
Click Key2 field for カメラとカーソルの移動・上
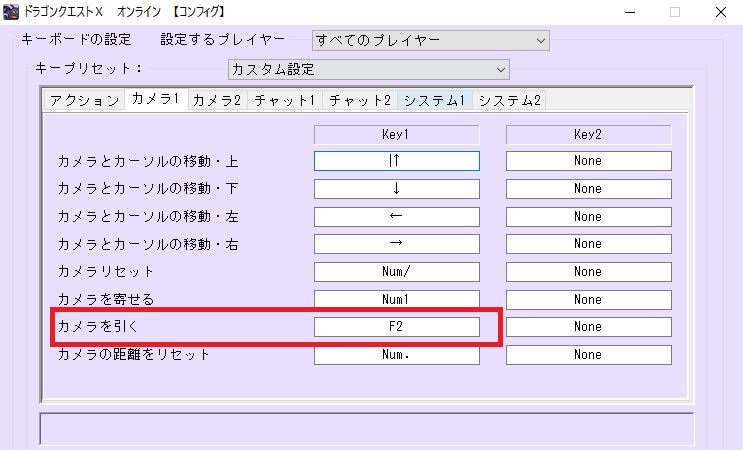point(589,161)
